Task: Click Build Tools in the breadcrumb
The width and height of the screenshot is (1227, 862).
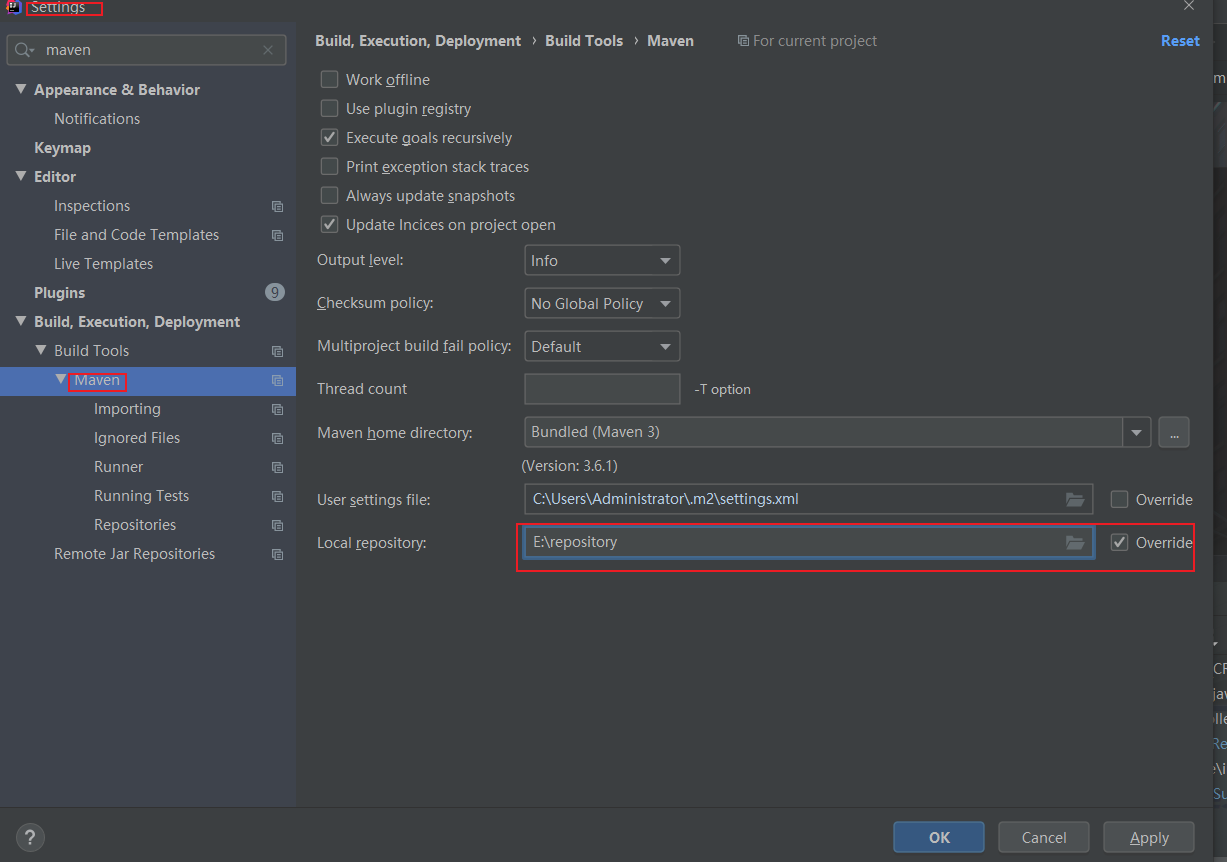Action: pos(584,41)
